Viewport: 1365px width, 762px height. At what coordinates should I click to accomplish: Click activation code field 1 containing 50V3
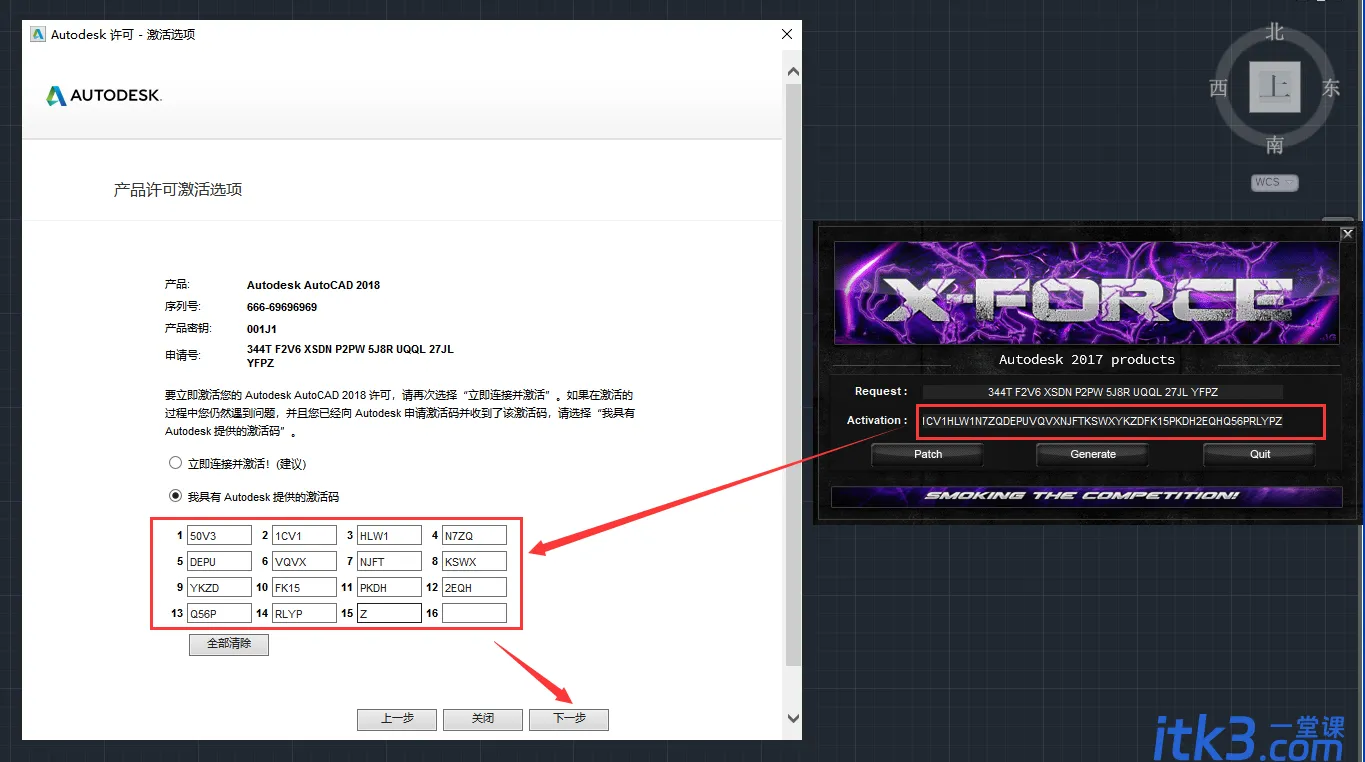(x=219, y=536)
